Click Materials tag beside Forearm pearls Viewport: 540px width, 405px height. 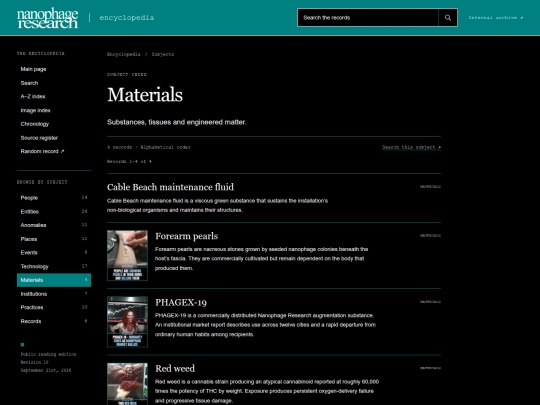tap(430, 236)
